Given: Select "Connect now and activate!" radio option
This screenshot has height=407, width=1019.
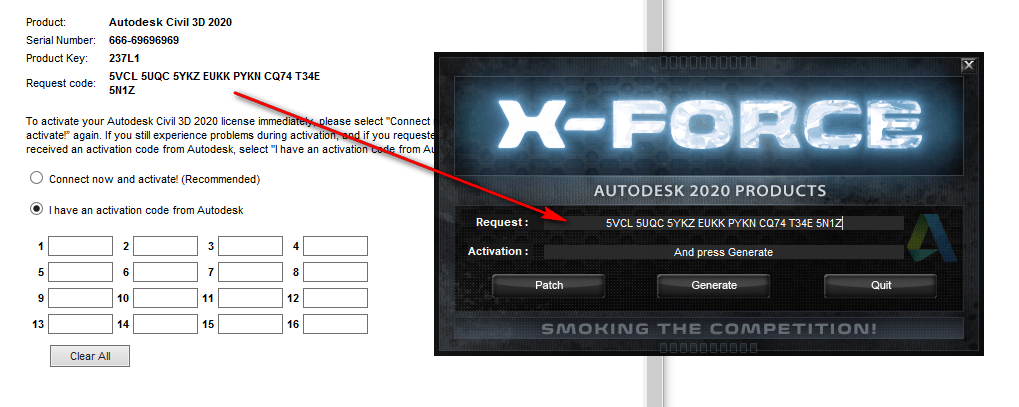Looking at the screenshot, I should (x=37, y=178).
